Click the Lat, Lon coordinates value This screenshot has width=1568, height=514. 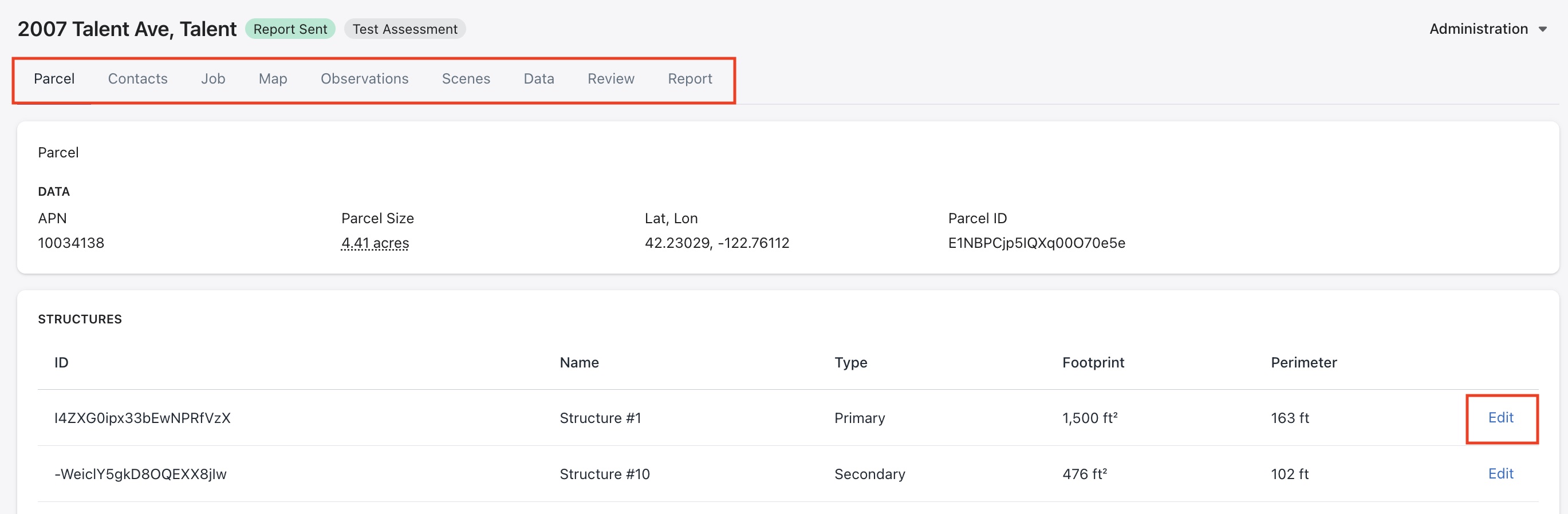point(716,243)
